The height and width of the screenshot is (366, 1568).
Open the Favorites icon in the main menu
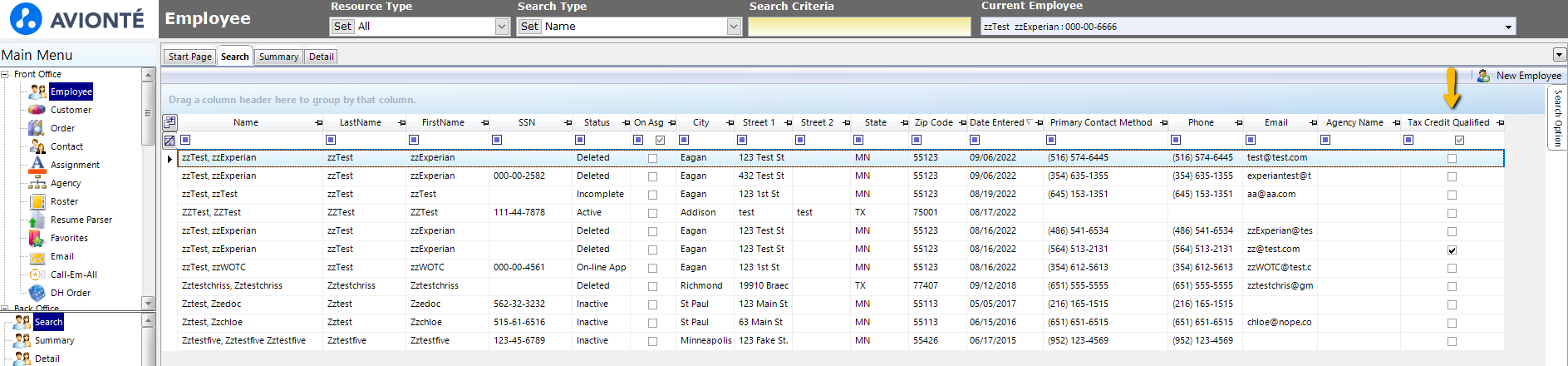pos(37,238)
